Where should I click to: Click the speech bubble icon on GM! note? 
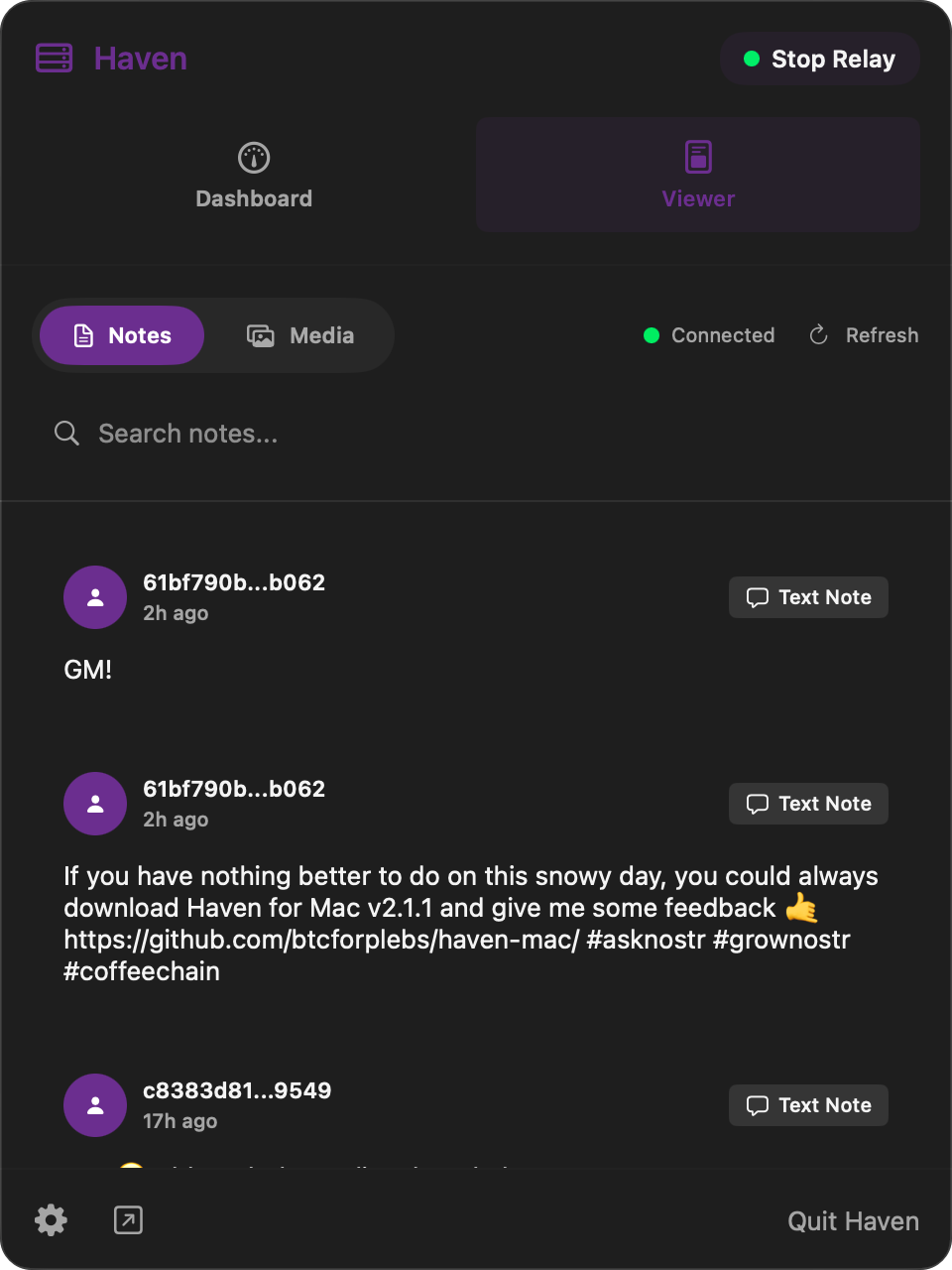pyautogui.click(x=759, y=596)
